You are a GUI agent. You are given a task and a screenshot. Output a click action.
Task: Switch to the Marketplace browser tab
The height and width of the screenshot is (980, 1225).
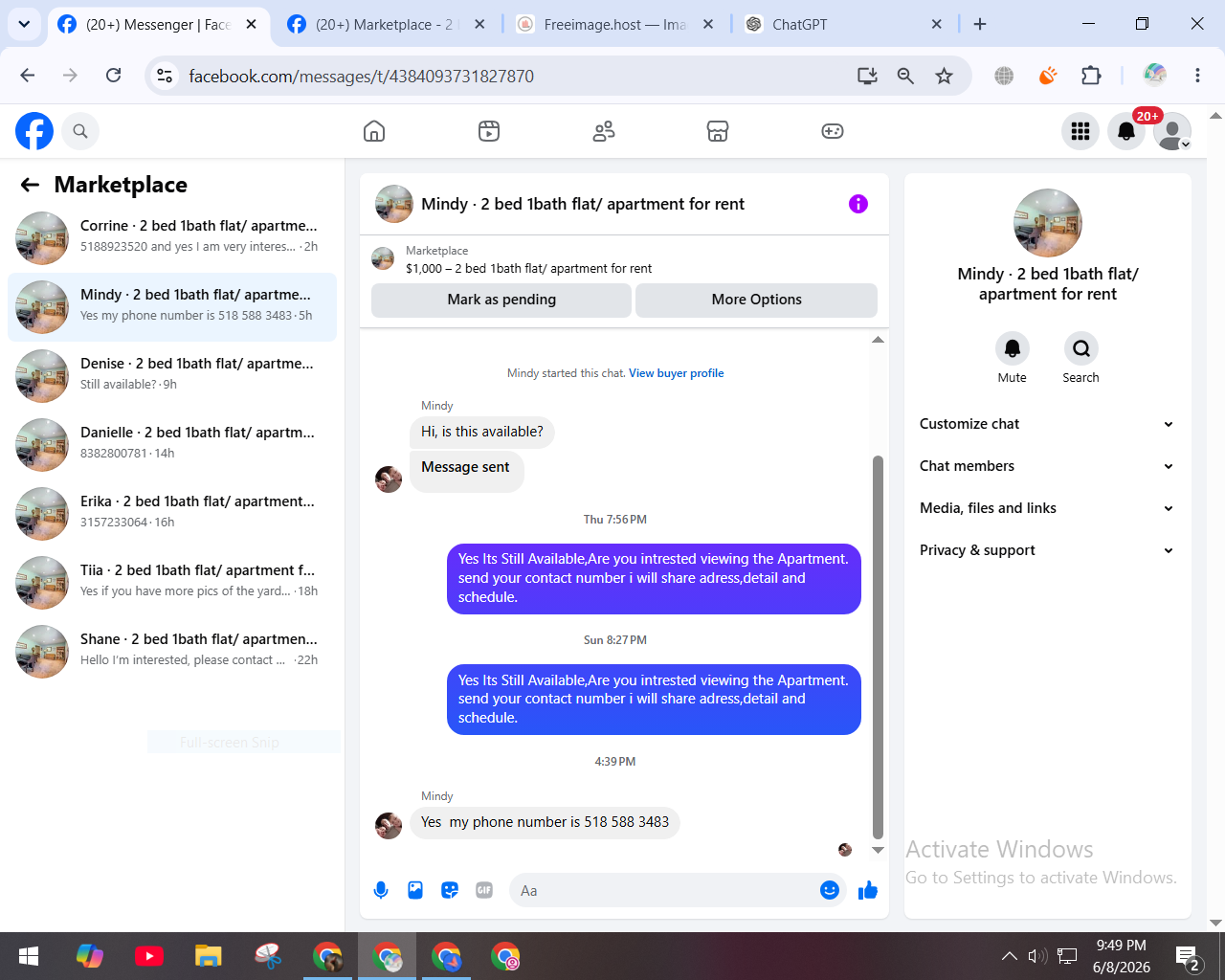pos(388,25)
